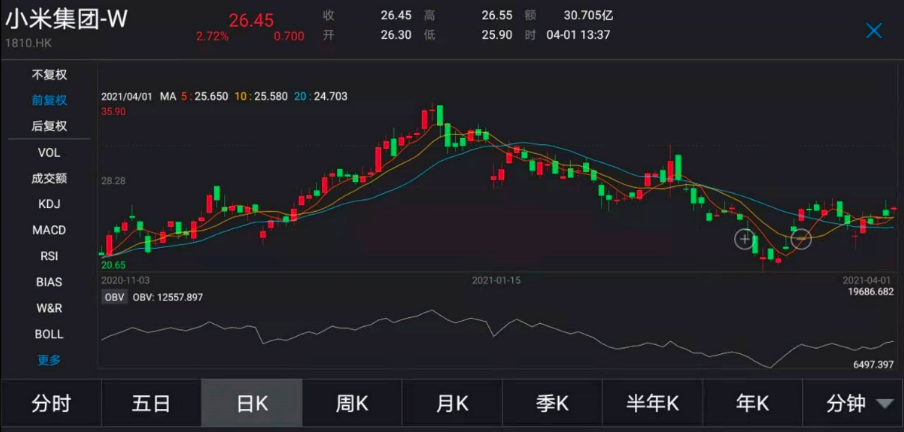
Task: Open the 月K monthly chart tab
Action: tap(452, 404)
